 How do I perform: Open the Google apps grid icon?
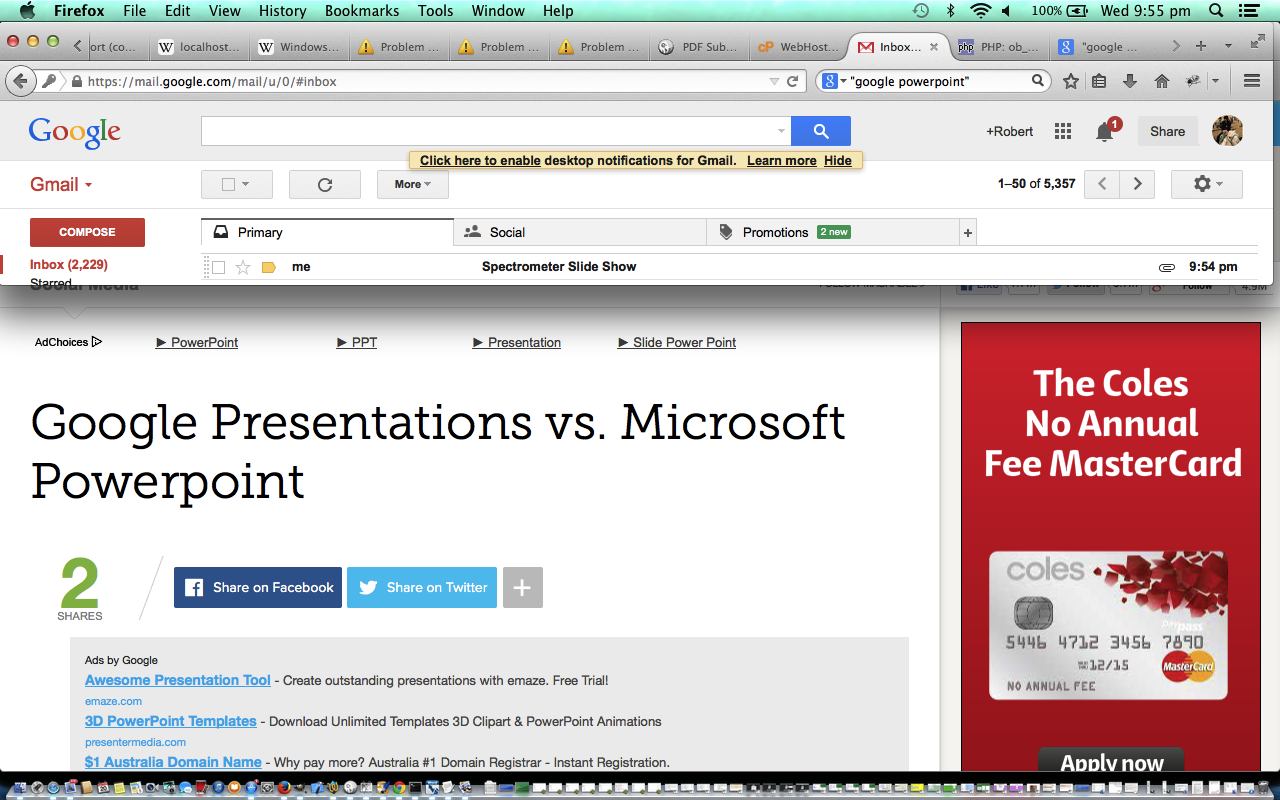pyautogui.click(x=1063, y=131)
